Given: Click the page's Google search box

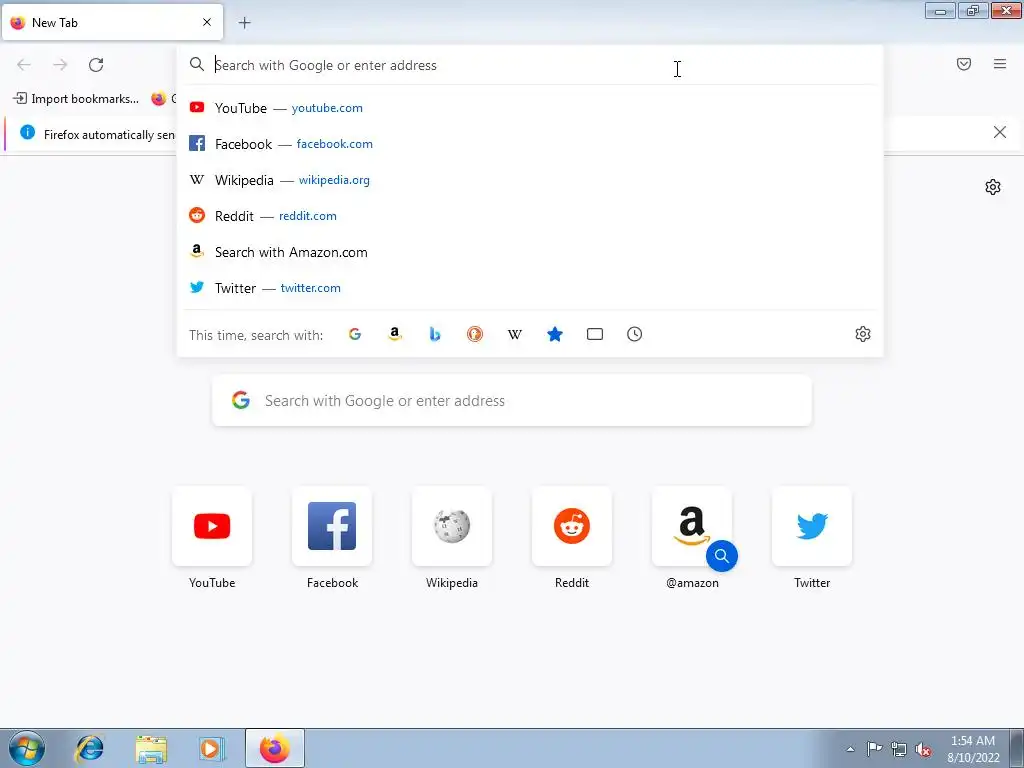Looking at the screenshot, I should point(512,400).
